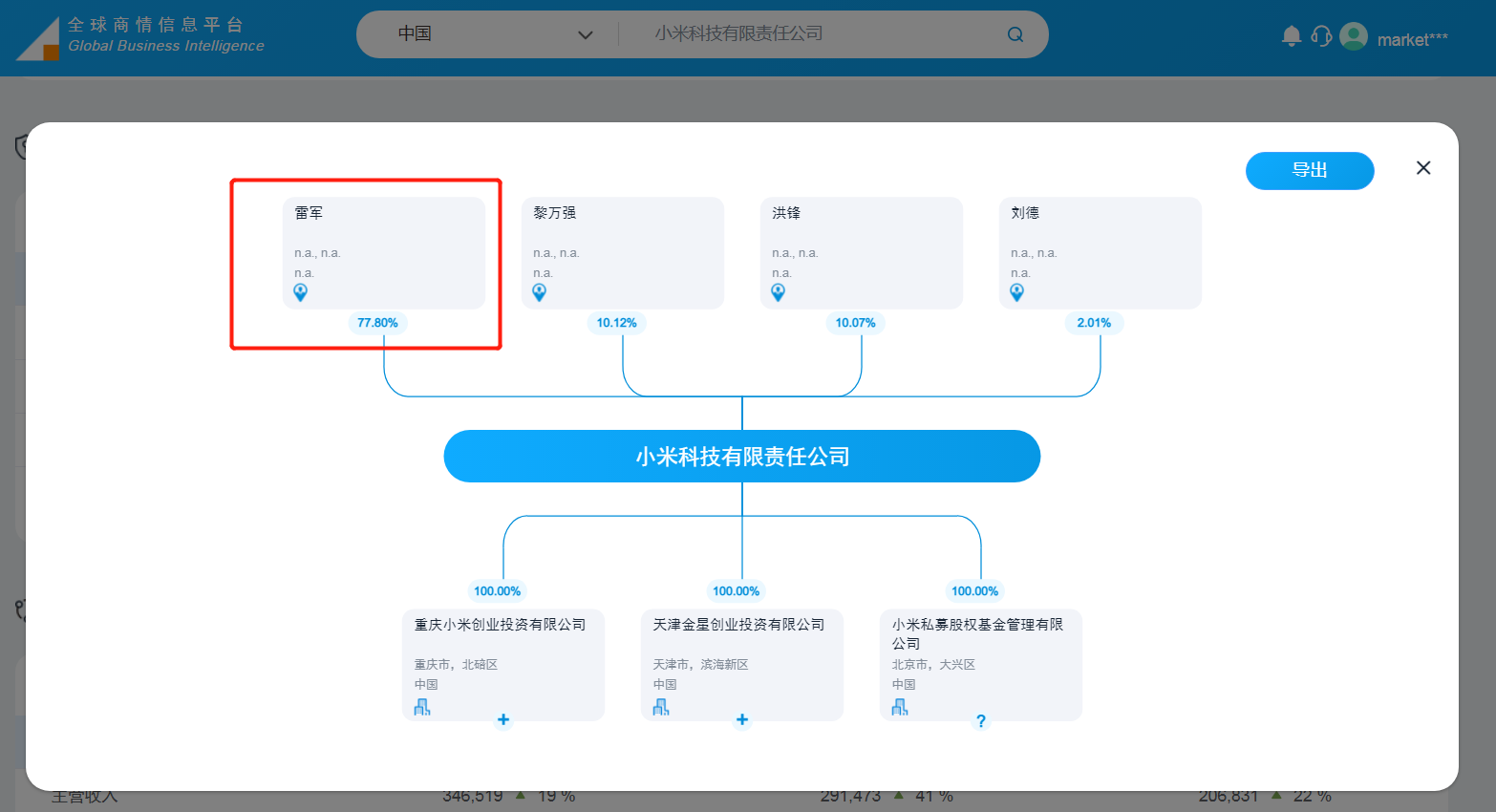The image size is (1496, 812).
Task: Click the company name search field
Action: 822,34
